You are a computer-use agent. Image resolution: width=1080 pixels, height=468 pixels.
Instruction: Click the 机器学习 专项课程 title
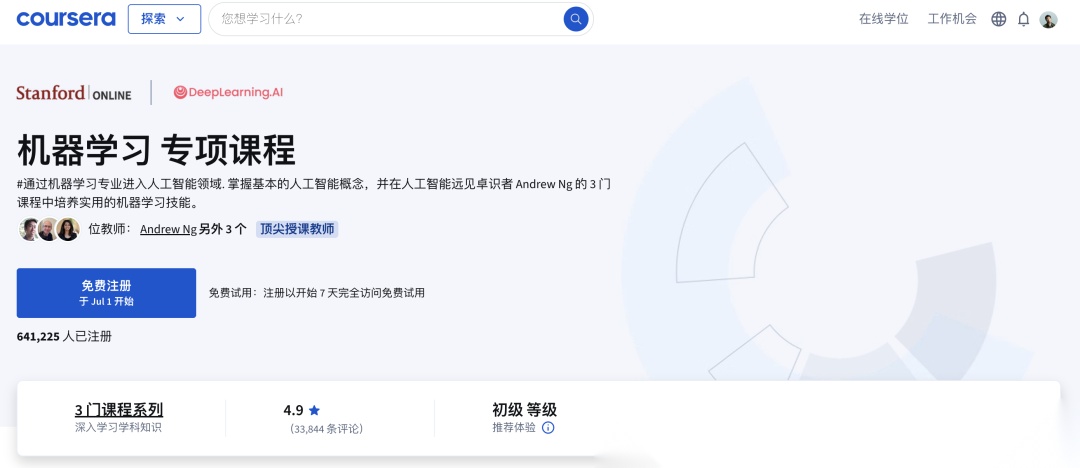pos(156,150)
